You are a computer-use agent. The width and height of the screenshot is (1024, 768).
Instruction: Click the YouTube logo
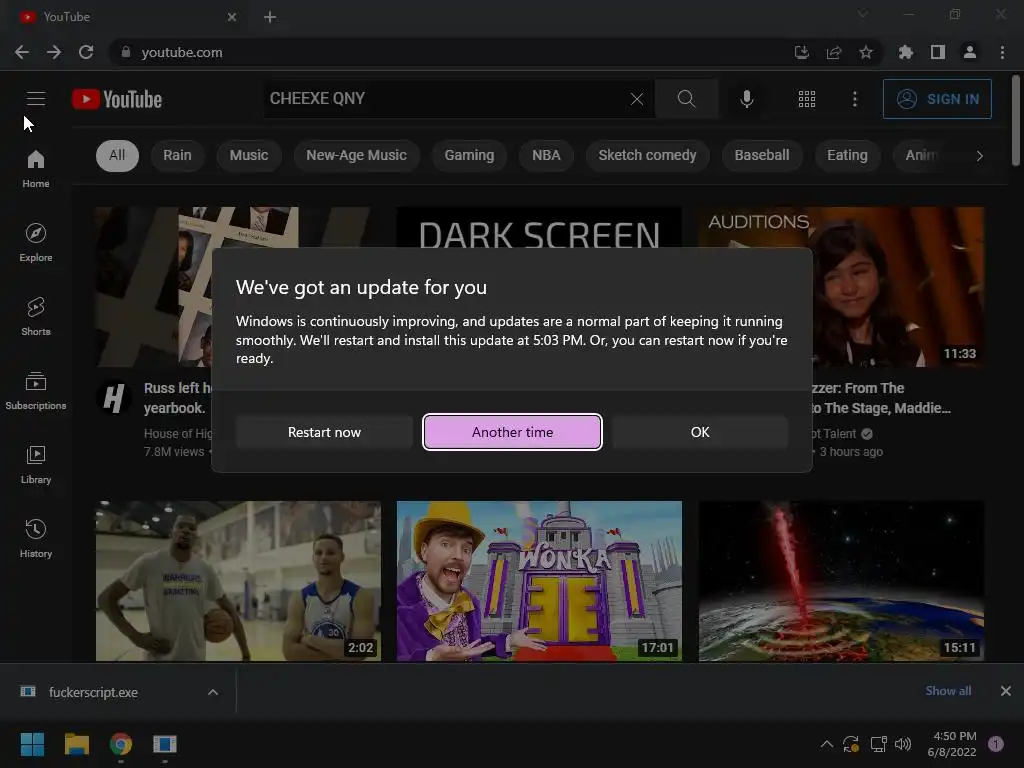click(x=117, y=99)
